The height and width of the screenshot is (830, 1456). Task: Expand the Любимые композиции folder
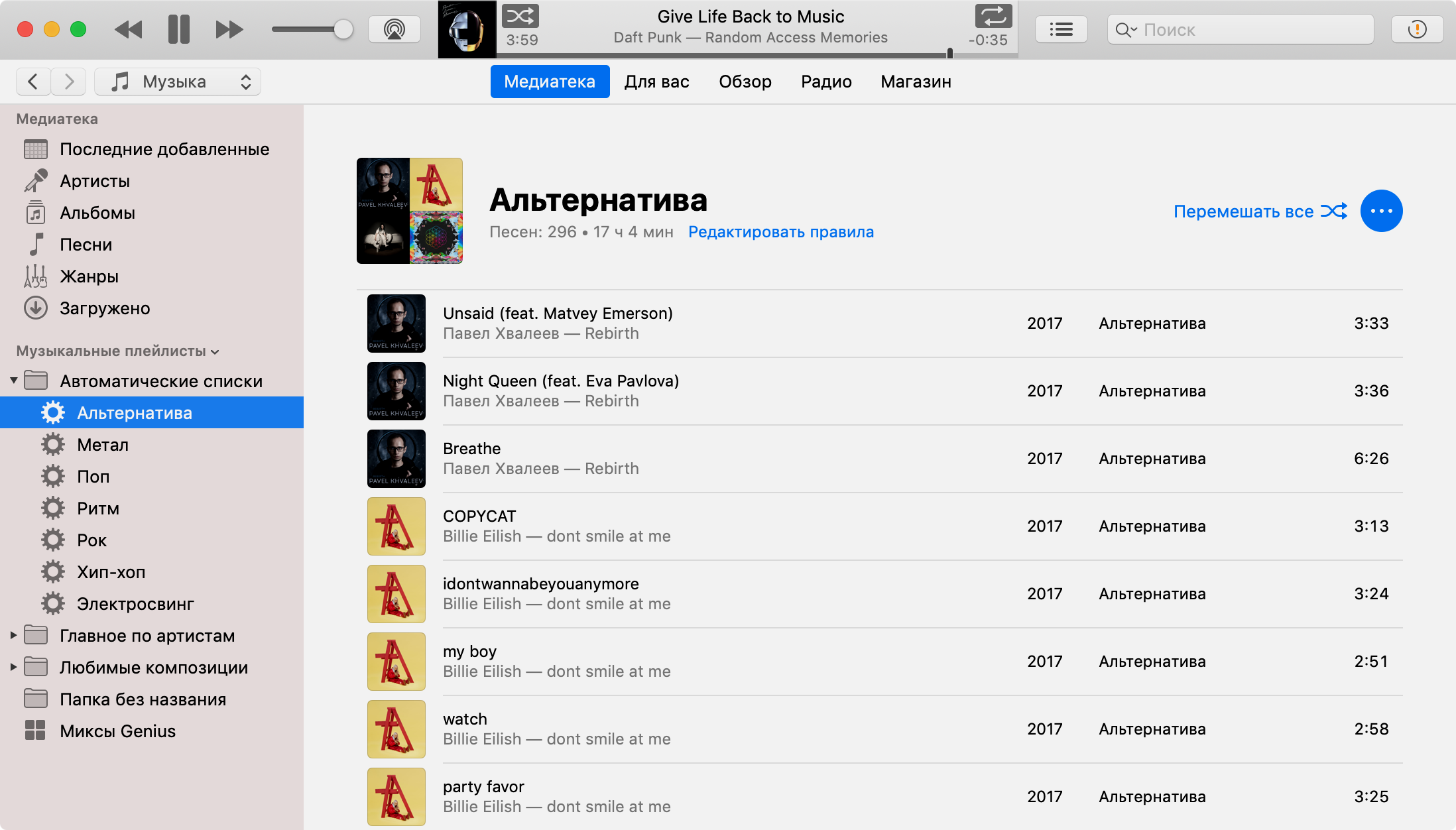click(x=10, y=667)
